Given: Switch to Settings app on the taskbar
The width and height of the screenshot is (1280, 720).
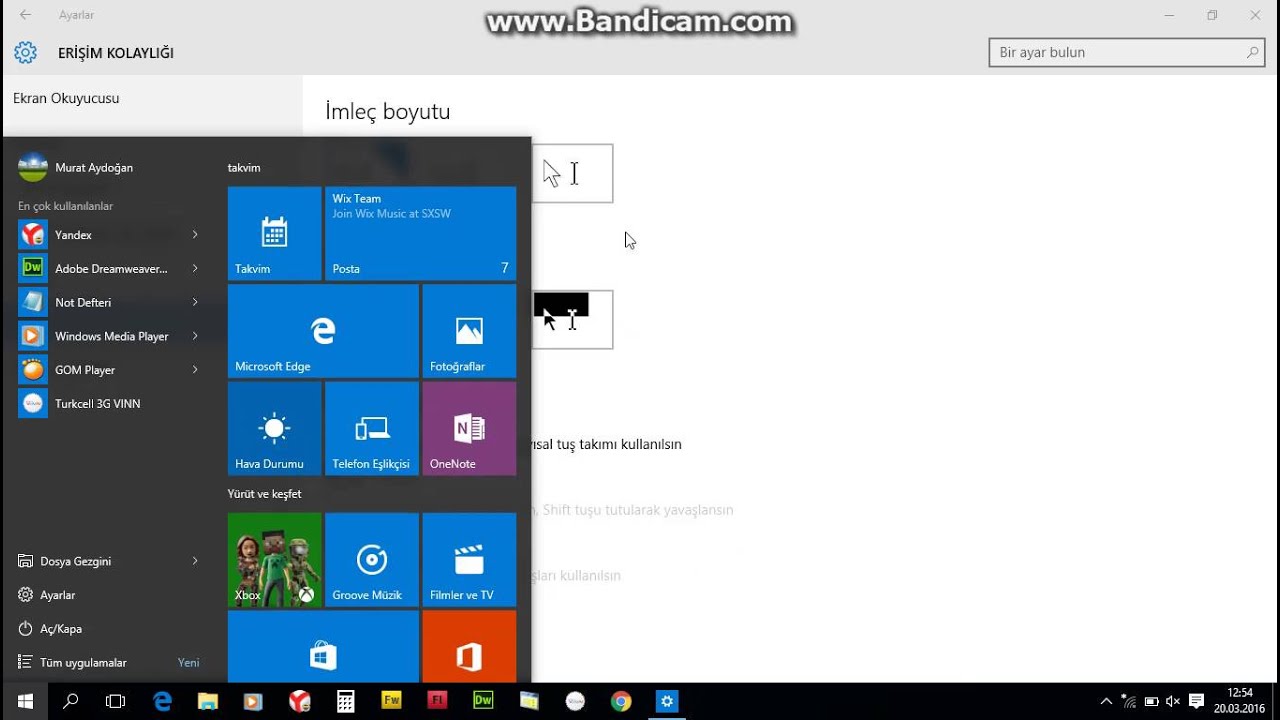Looking at the screenshot, I should tap(667, 702).
